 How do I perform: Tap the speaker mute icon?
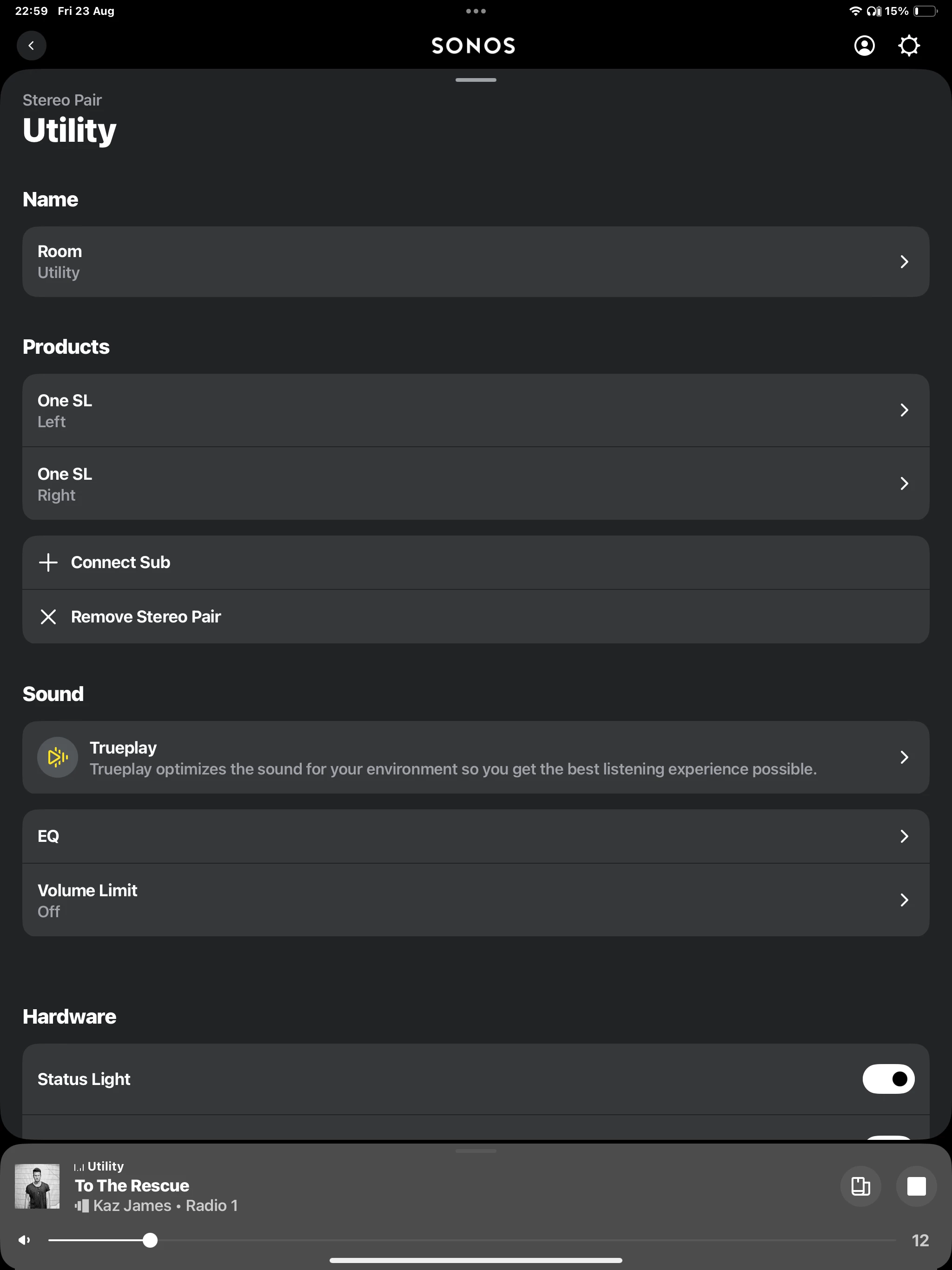click(24, 1240)
